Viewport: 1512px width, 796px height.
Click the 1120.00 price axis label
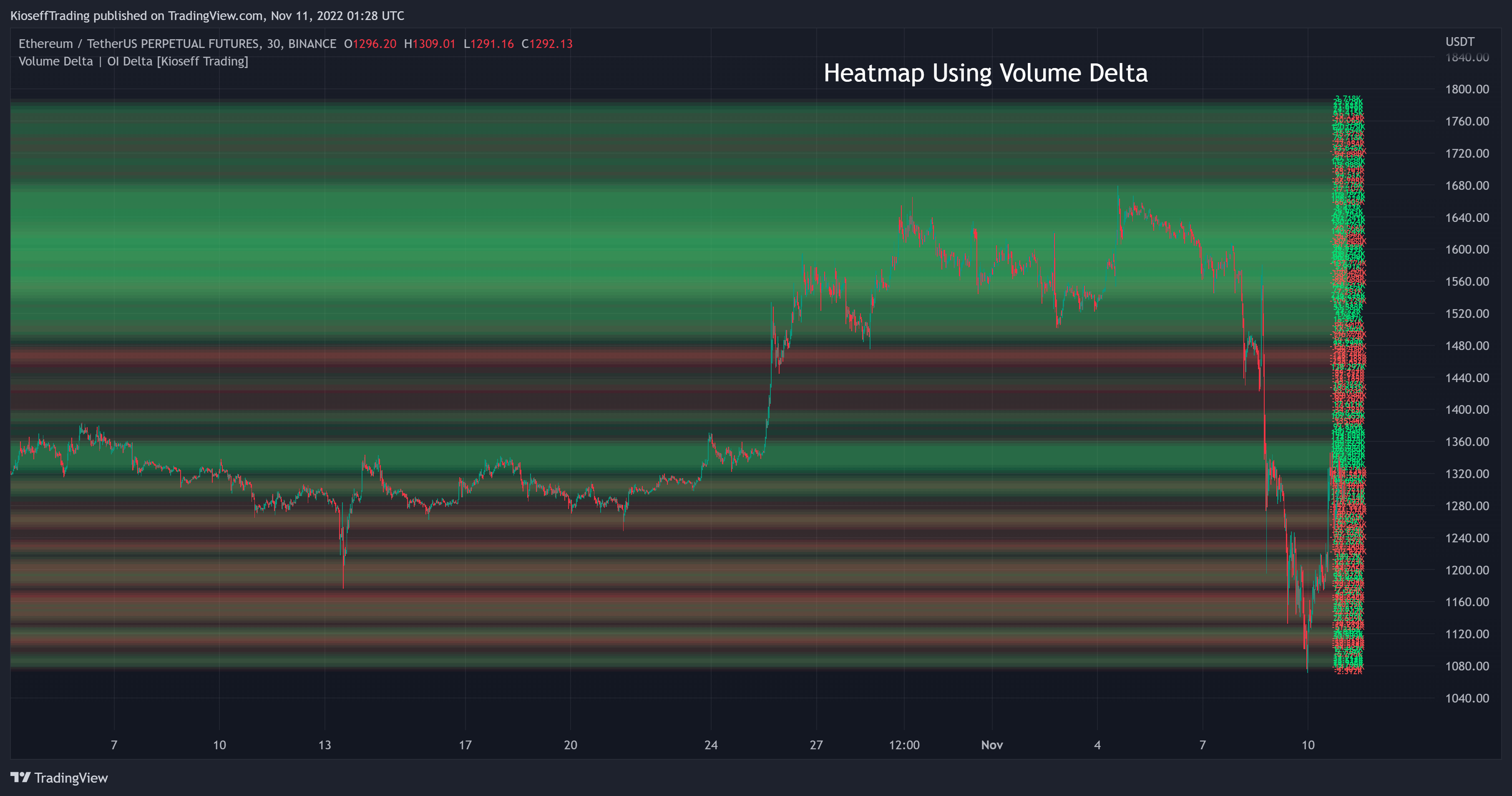pos(1467,634)
